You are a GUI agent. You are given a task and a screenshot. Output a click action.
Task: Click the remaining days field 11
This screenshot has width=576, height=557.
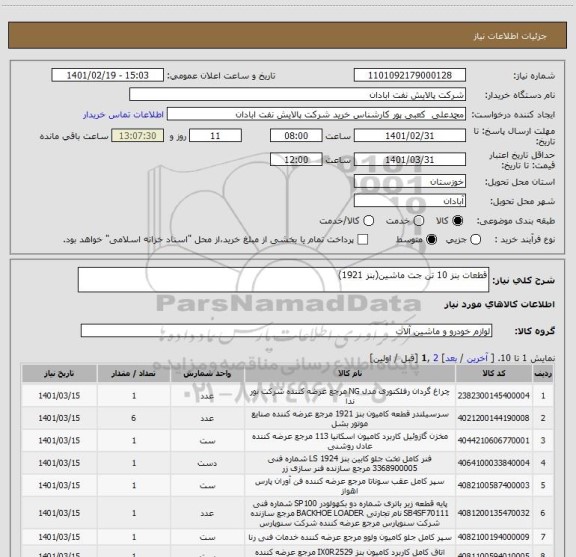[x=215, y=136]
